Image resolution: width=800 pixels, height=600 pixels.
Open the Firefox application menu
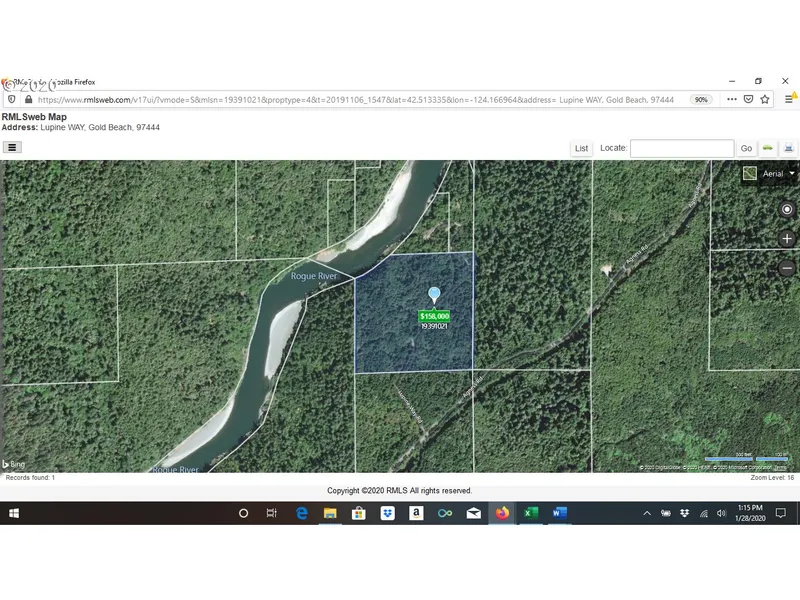tap(790, 100)
